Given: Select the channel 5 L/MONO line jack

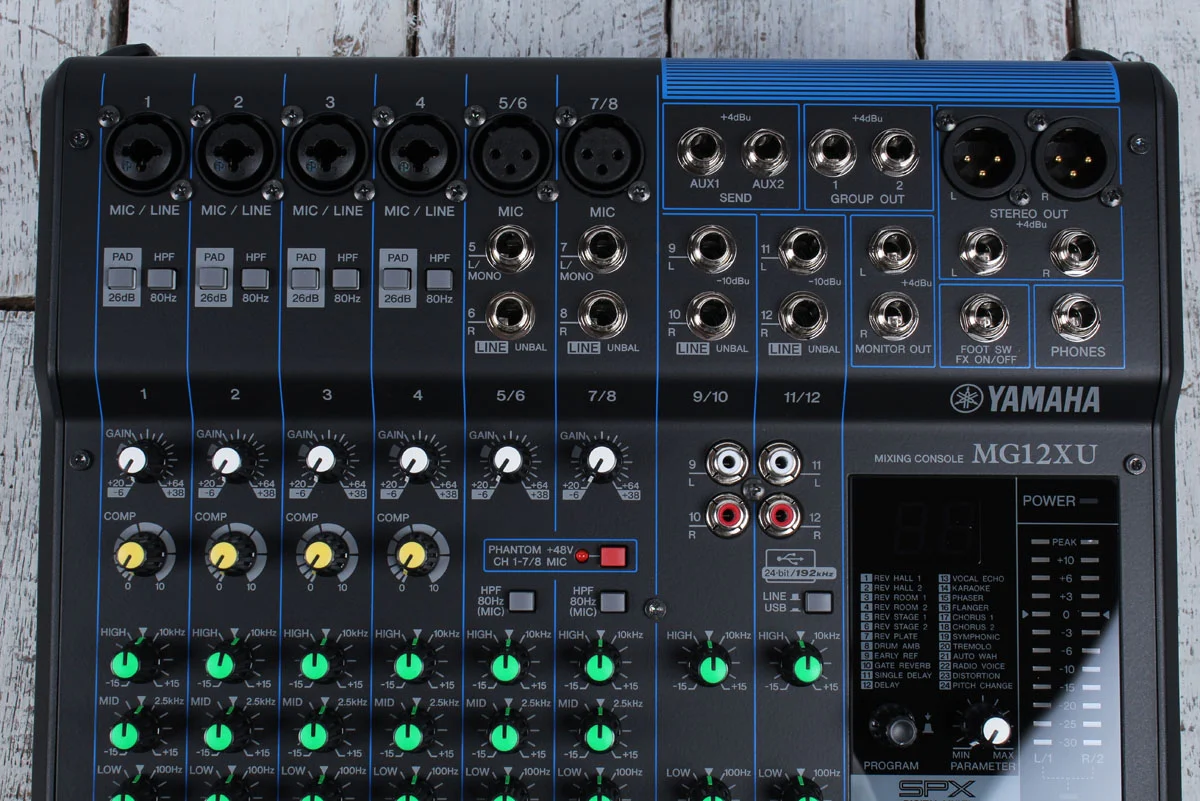Looking at the screenshot, I should tap(510, 248).
